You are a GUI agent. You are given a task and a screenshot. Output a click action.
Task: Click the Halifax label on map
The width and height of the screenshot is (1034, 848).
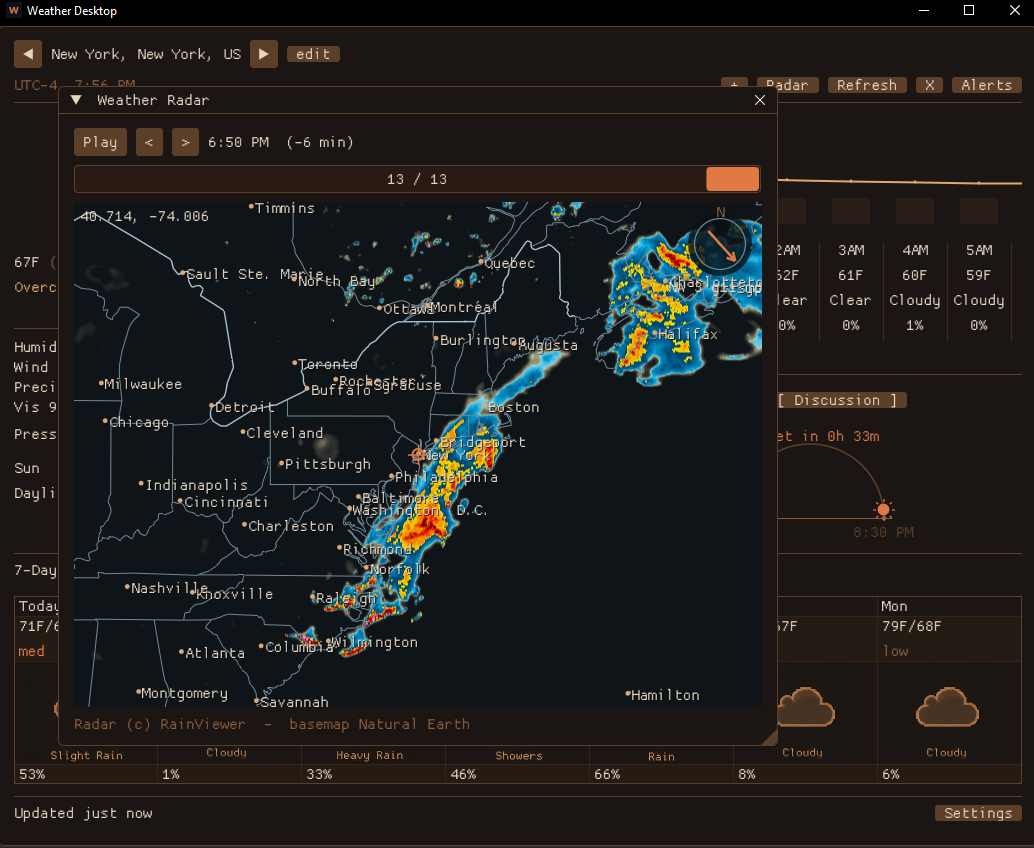tap(686, 334)
